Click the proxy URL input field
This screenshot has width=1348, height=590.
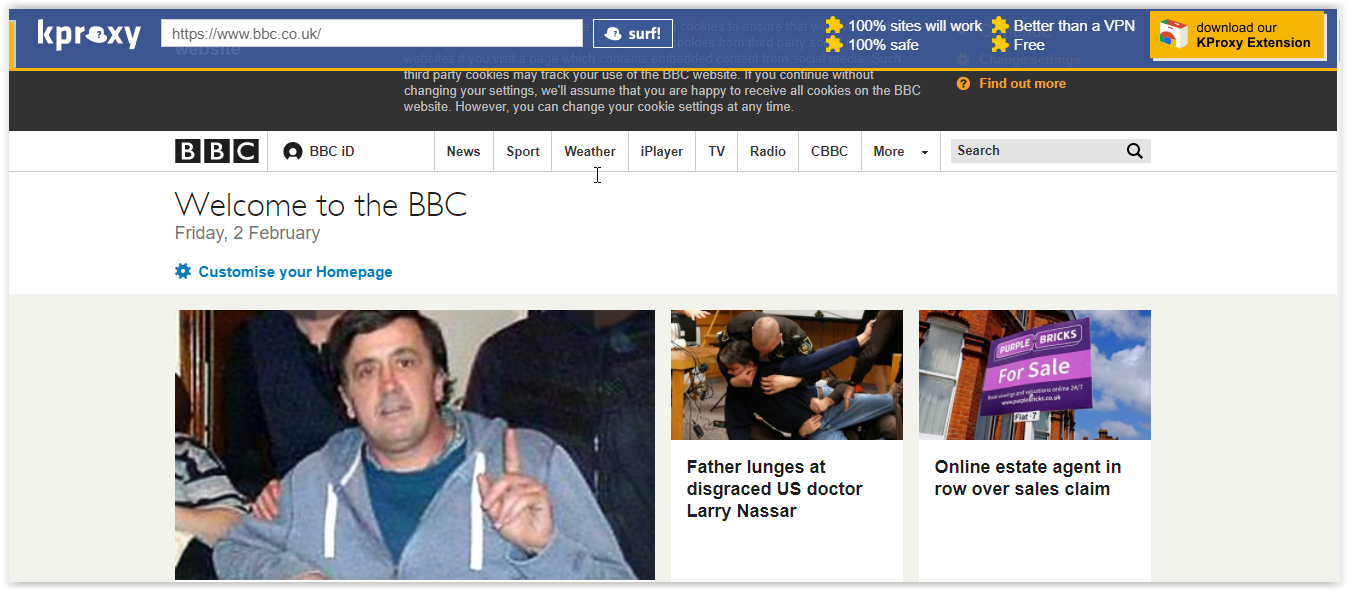tap(372, 33)
